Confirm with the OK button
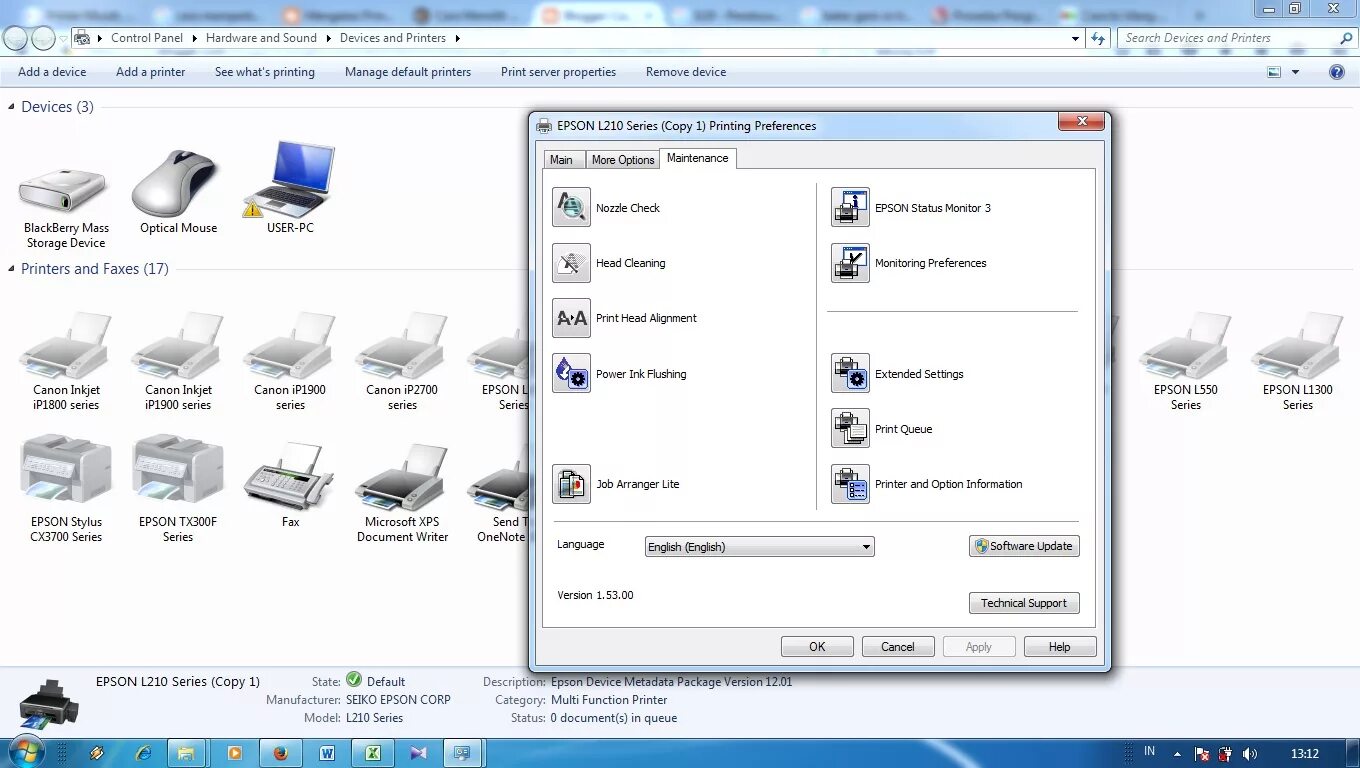Screen dimensions: 1360x768 click(817, 647)
